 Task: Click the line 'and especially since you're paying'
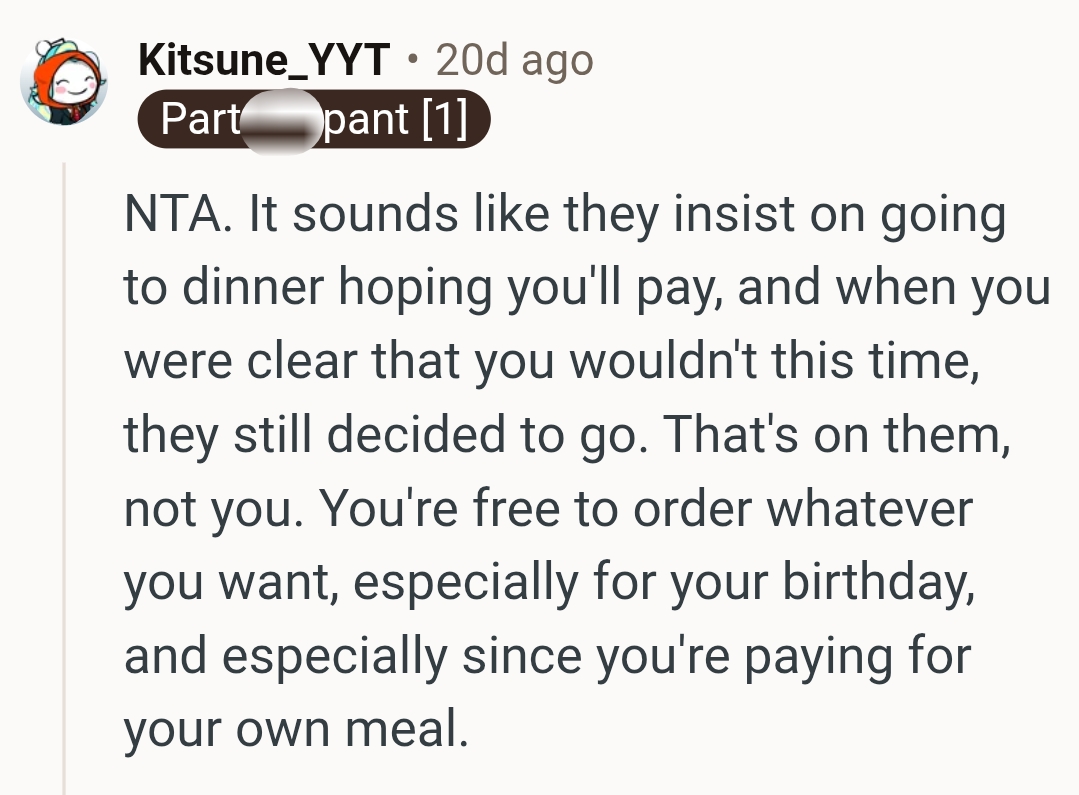point(546,657)
